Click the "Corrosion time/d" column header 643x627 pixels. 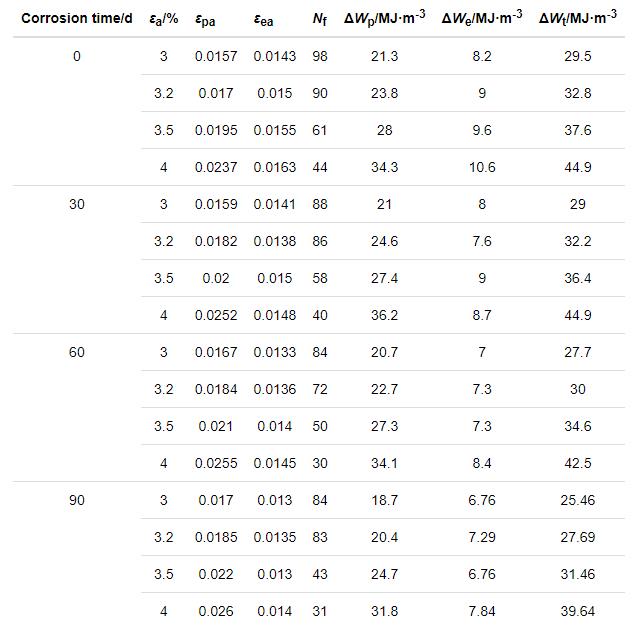click(76, 19)
